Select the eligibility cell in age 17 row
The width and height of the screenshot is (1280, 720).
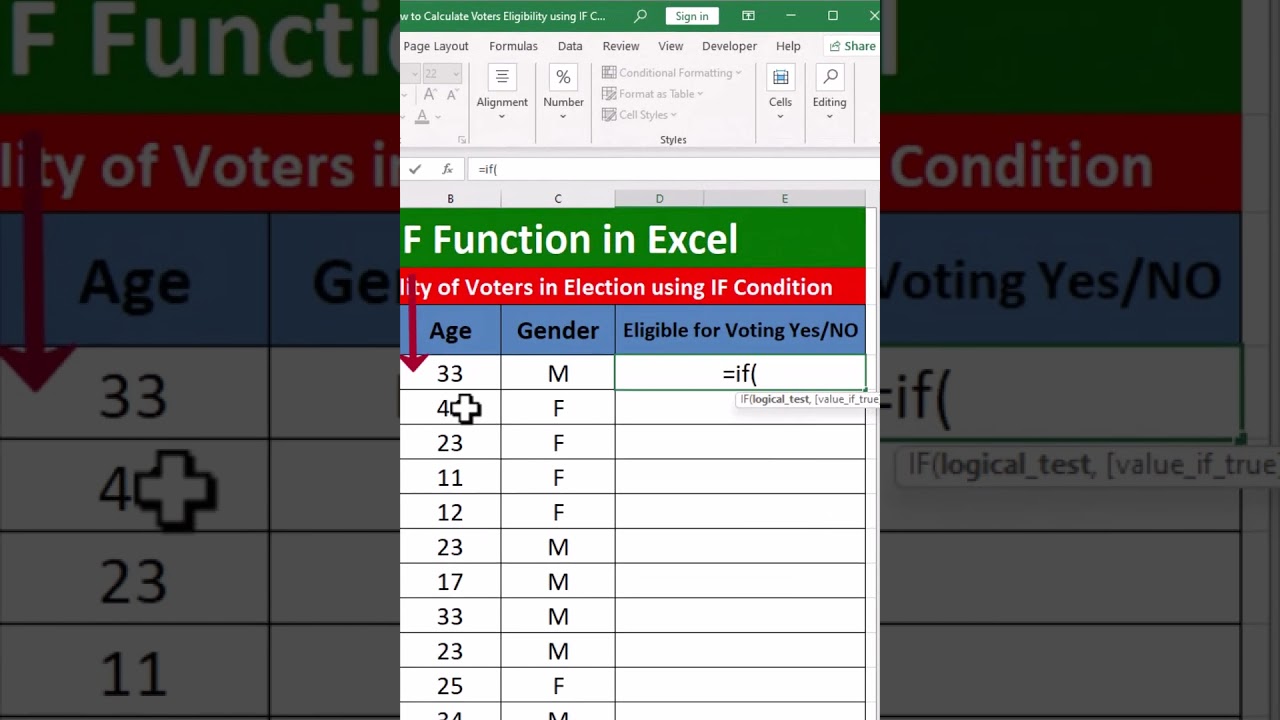coord(740,581)
